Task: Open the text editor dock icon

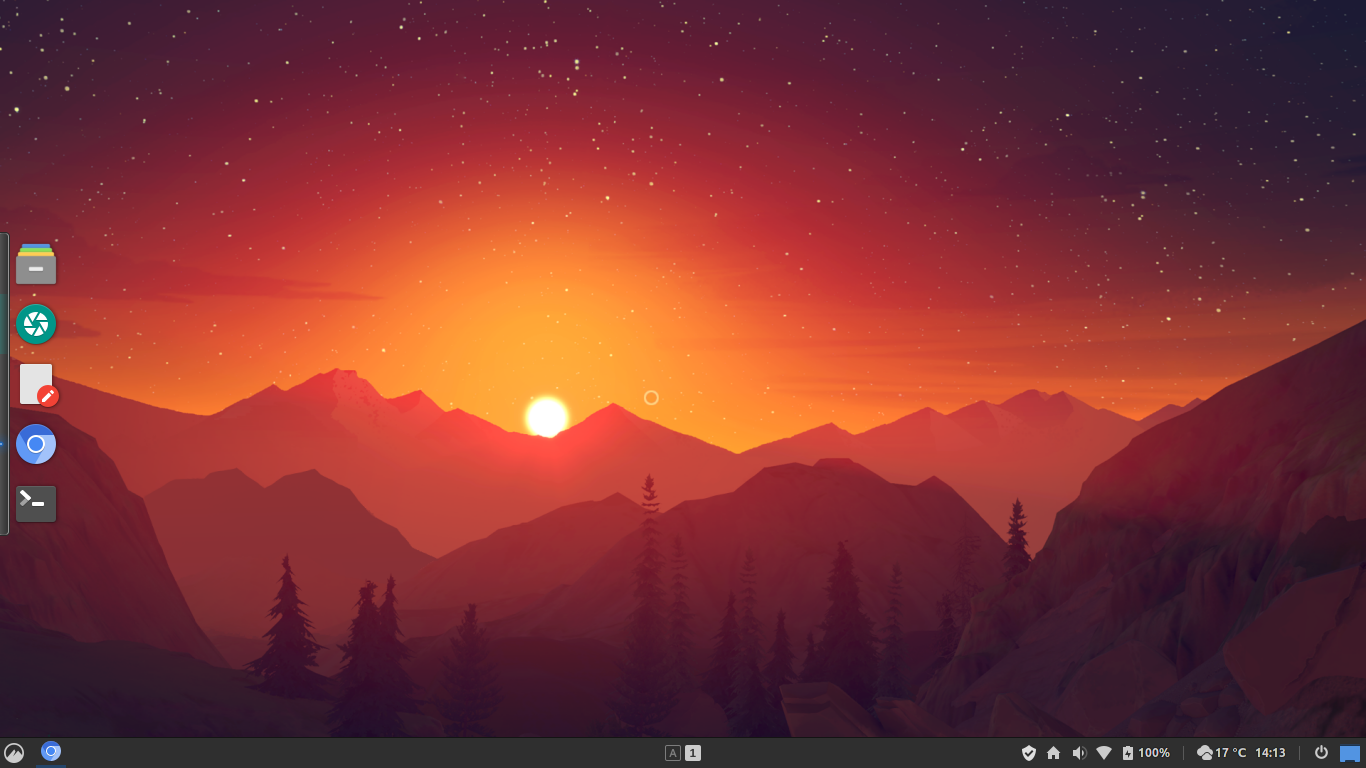Action: click(37, 384)
